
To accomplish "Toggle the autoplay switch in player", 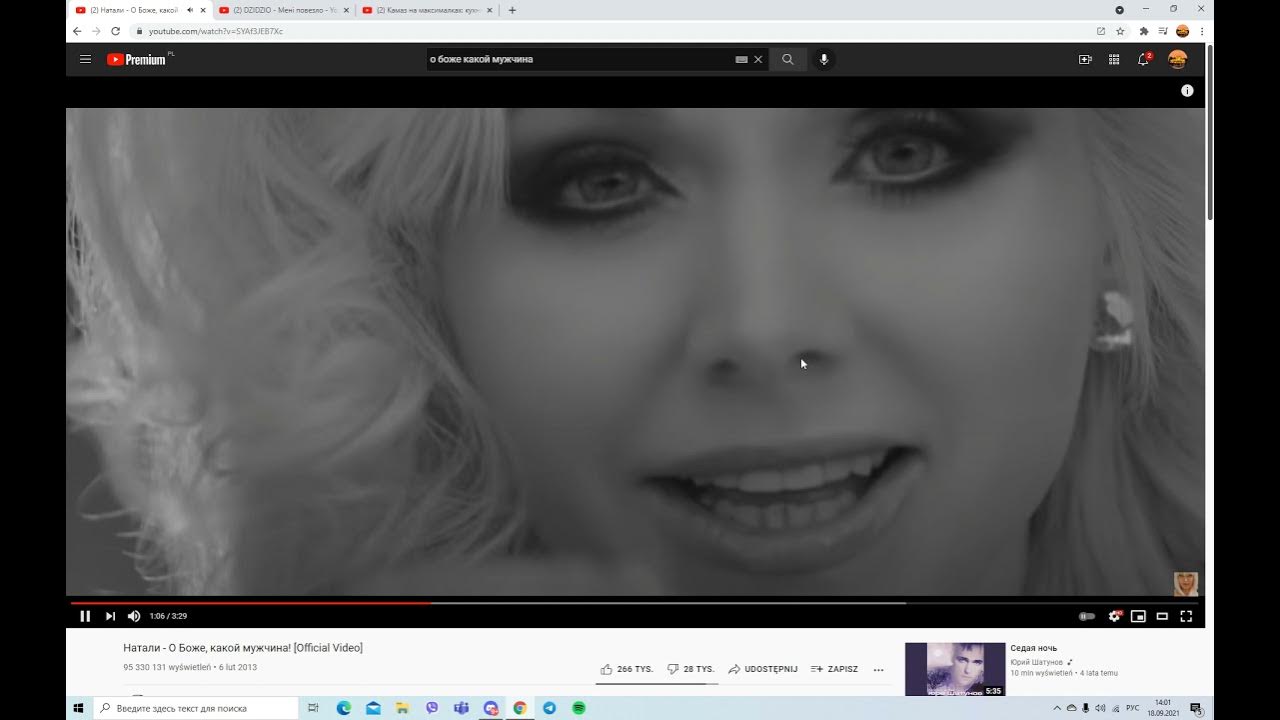I will (x=1087, y=617).
